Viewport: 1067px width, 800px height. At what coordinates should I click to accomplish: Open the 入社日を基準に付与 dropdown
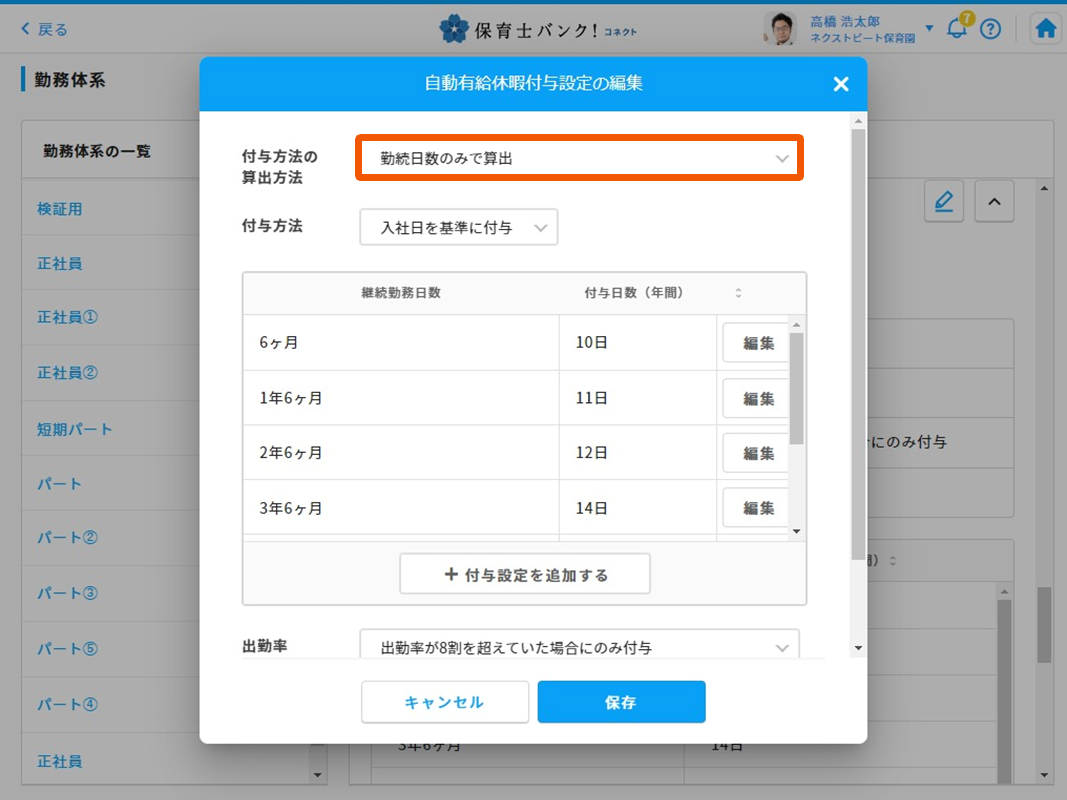click(x=458, y=228)
